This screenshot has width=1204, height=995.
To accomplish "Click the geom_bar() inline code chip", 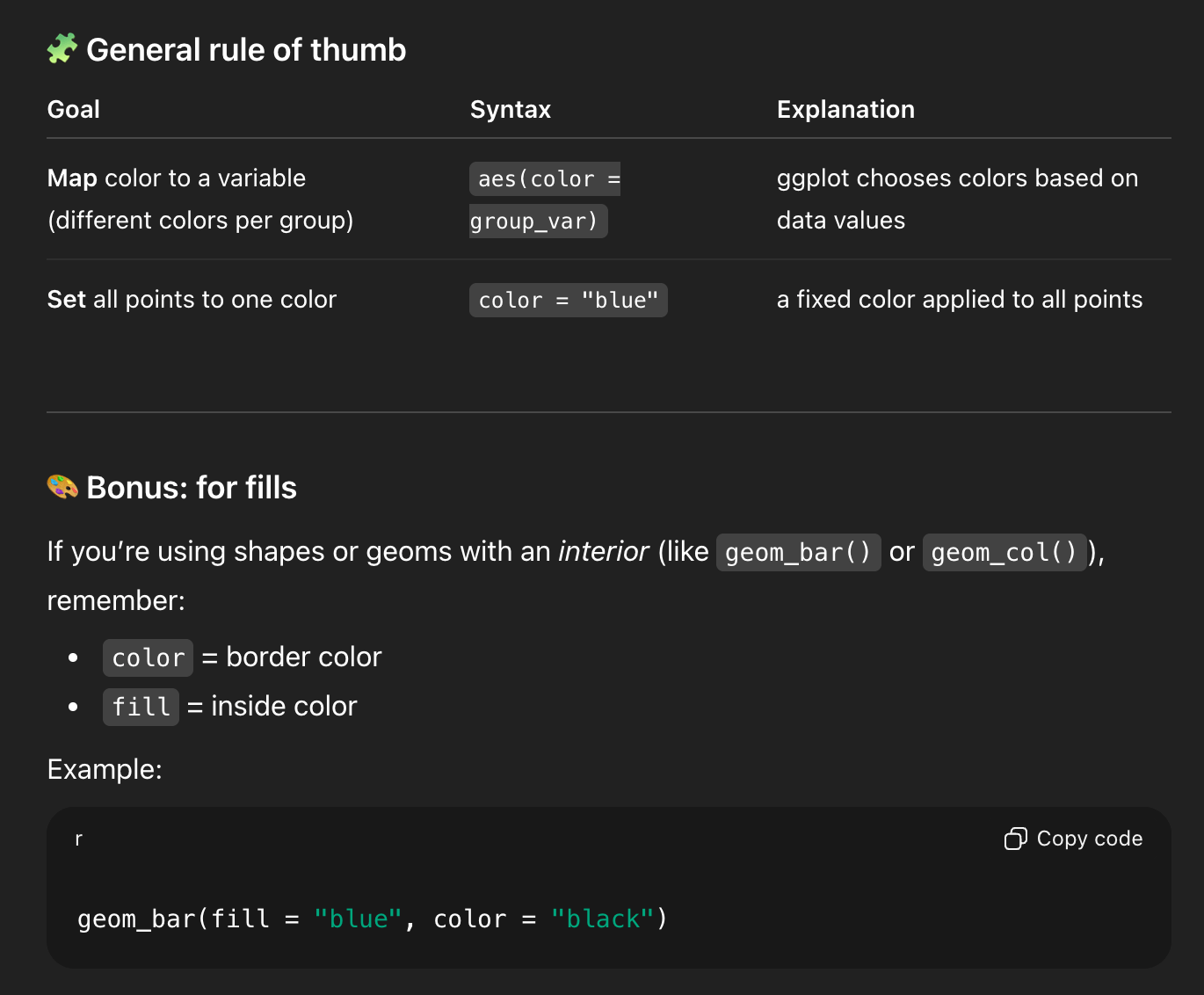I will point(798,553).
